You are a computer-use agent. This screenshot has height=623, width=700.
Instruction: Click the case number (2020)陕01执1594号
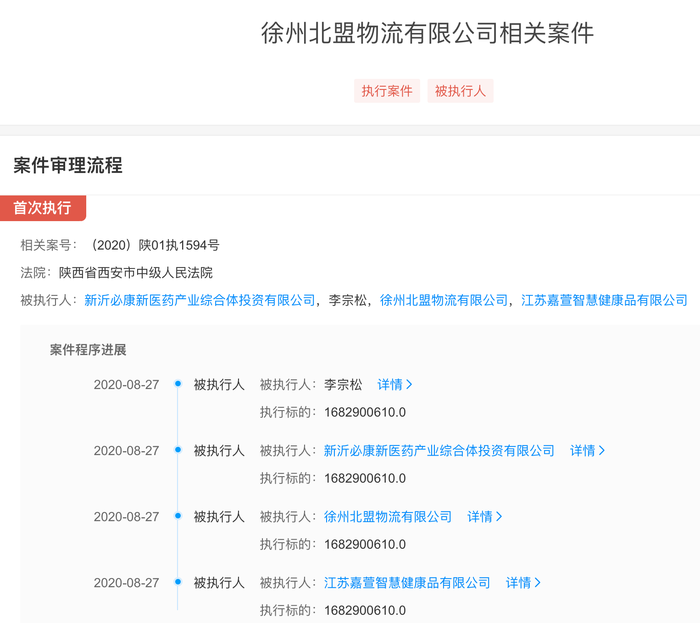(154, 245)
